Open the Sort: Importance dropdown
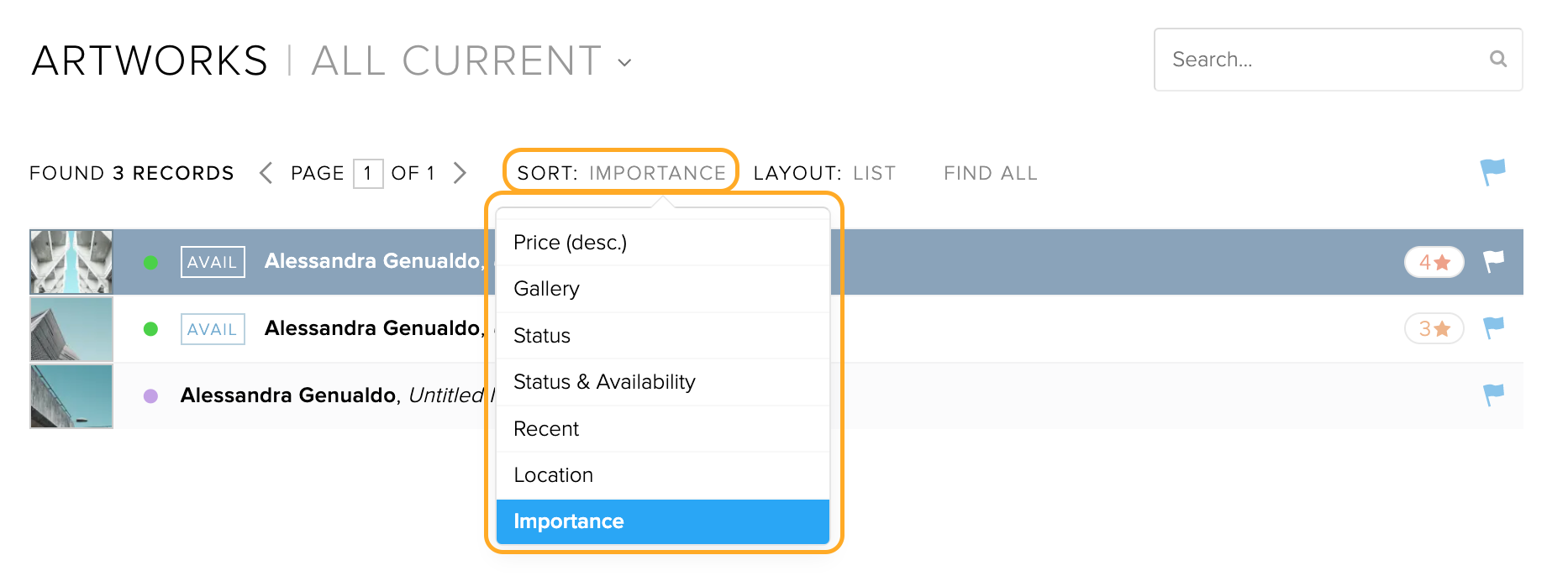Image resolution: width=1568 pixels, height=576 pixels. (621, 173)
